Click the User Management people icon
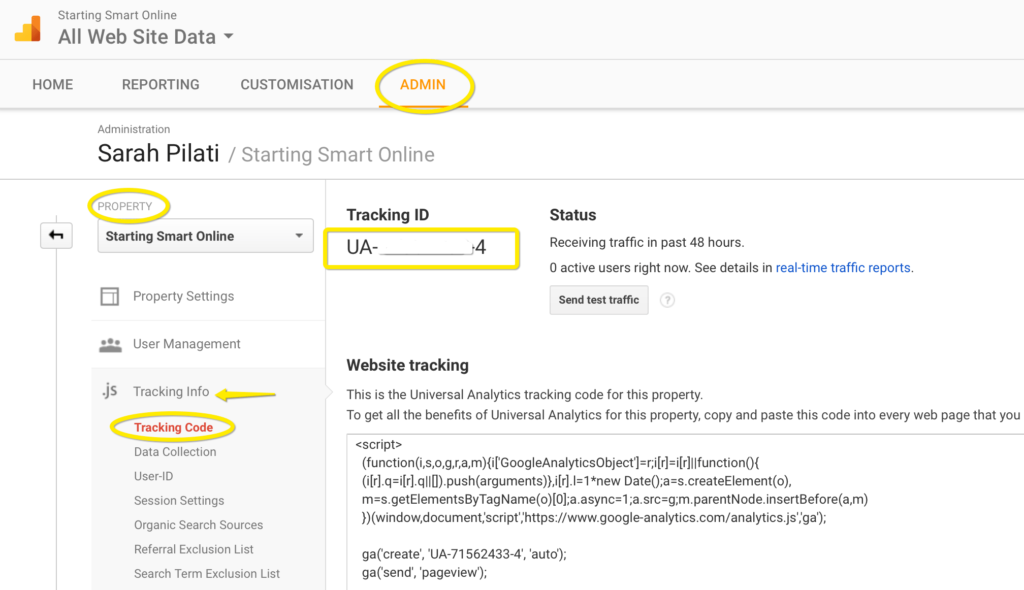The height and width of the screenshot is (590, 1024). pos(110,344)
